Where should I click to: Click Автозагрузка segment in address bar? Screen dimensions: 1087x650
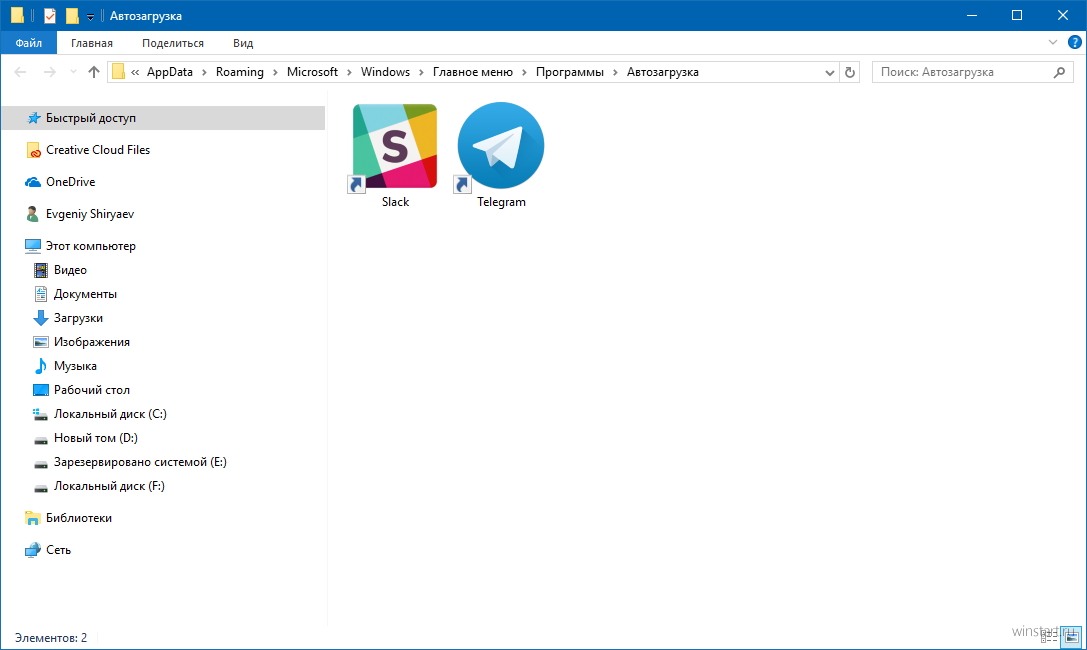[663, 72]
